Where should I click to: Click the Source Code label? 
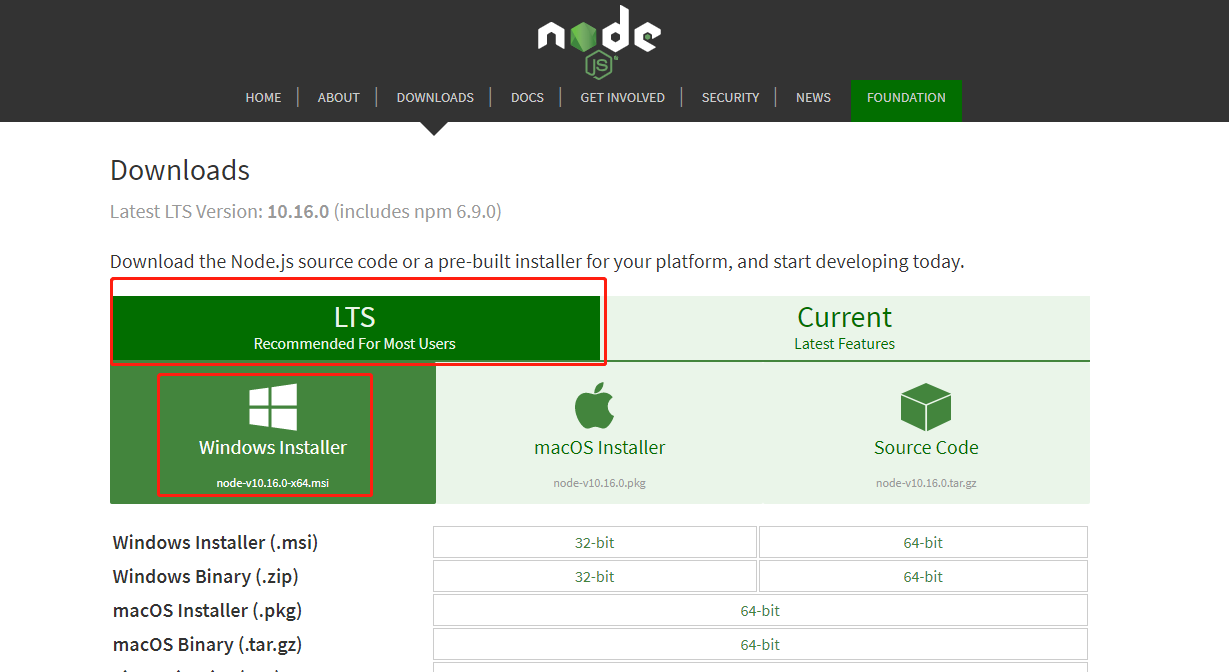[x=926, y=447]
